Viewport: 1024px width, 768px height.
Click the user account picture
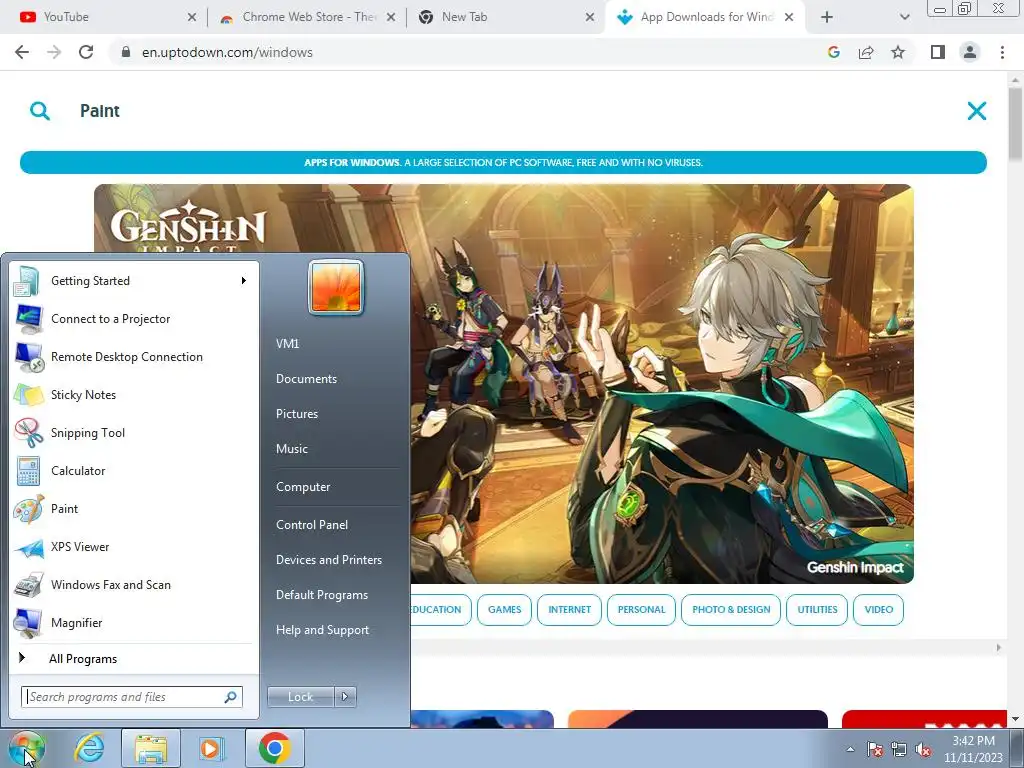point(336,287)
